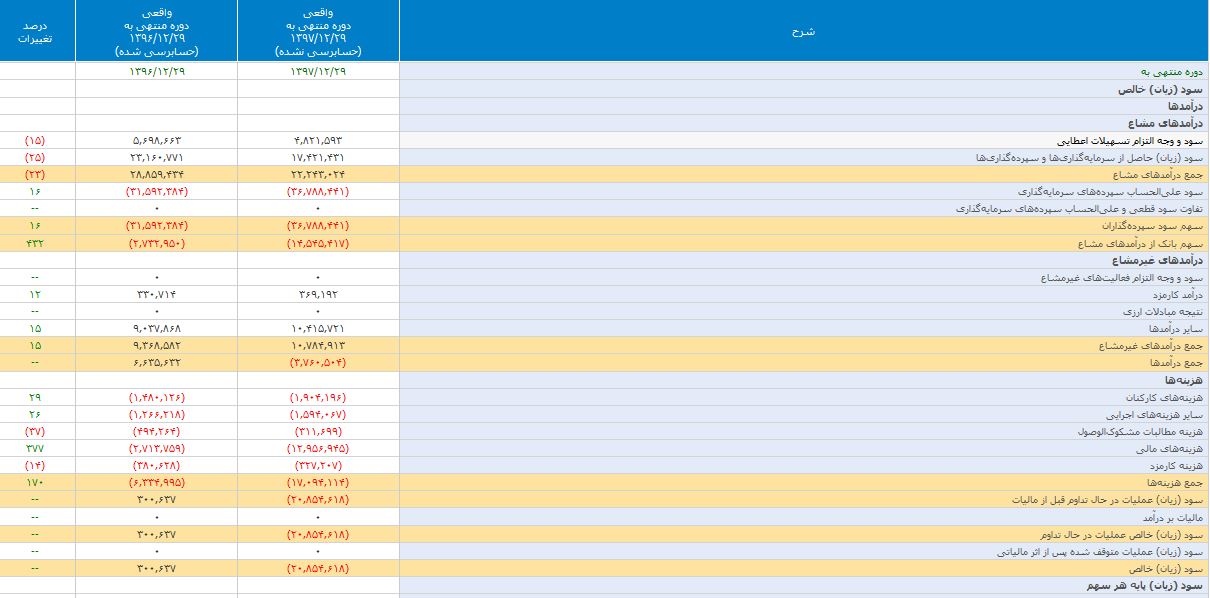This screenshot has width=1210, height=598.
Task: Select the 'سایر درآمدها' row label
Action: (1175, 328)
